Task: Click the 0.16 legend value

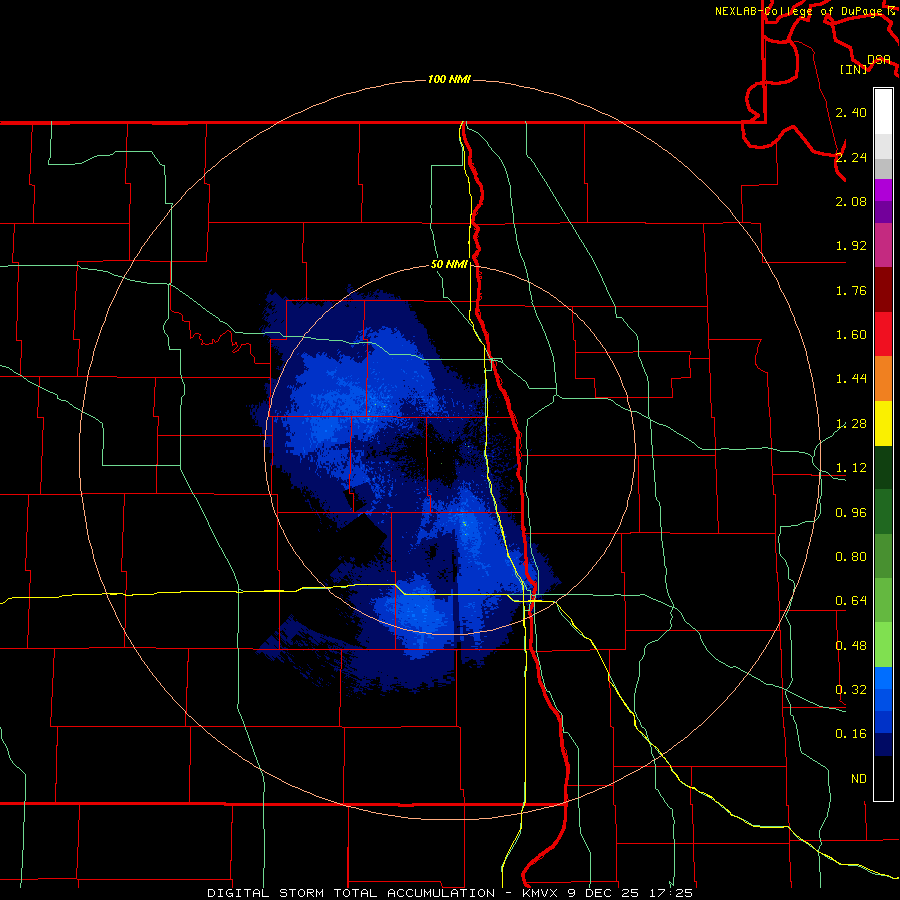Action: (851, 734)
